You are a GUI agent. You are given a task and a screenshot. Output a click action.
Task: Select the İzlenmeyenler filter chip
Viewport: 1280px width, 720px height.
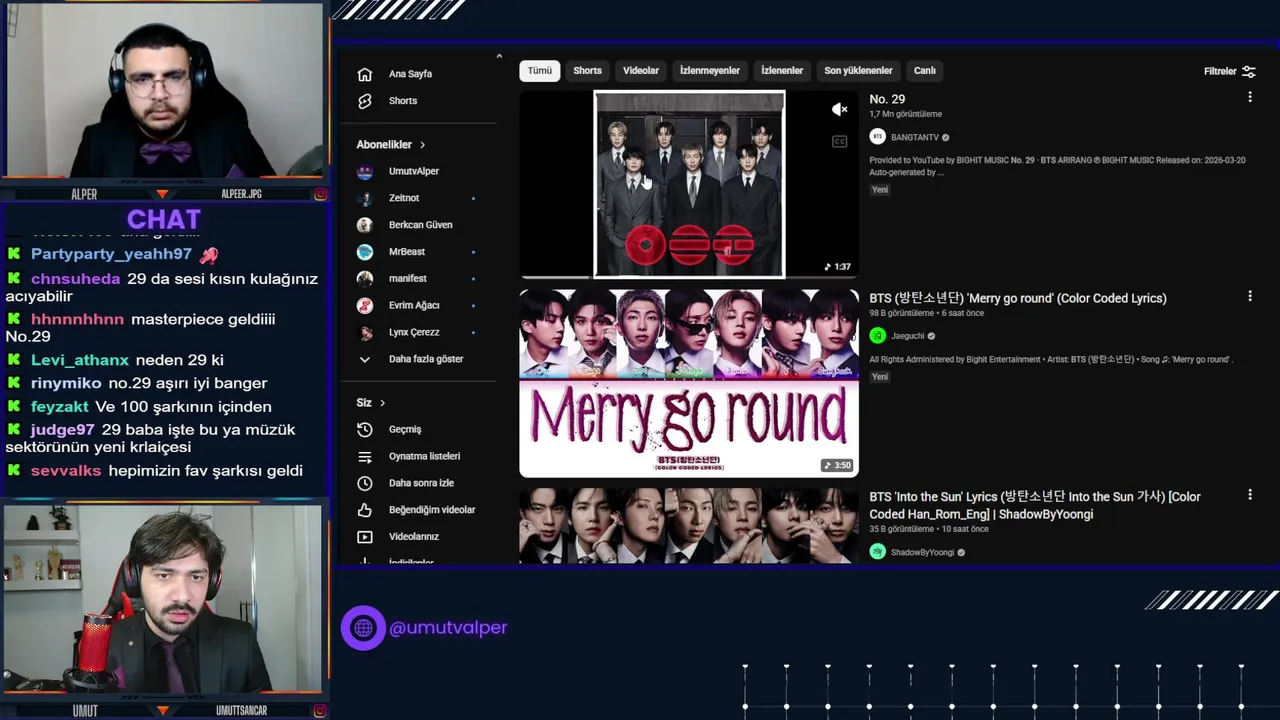pyautogui.click(x=710, y=71)
